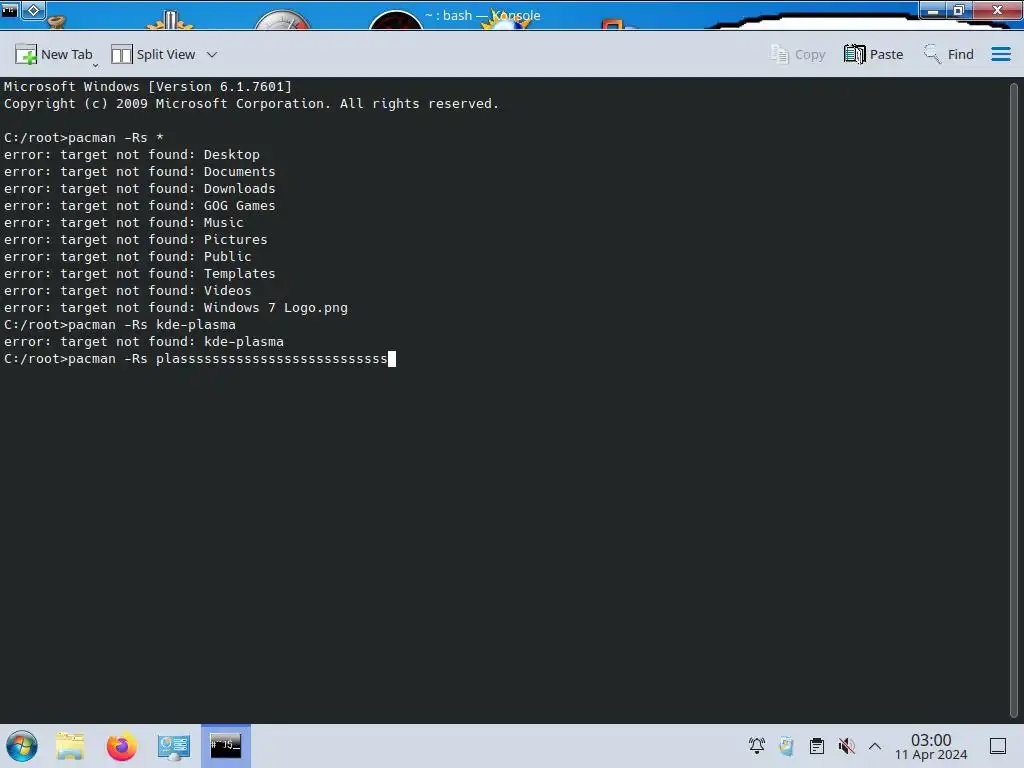Open the Konsole hamburger menu
The image size is (1024, 768).
(1000, 54)
